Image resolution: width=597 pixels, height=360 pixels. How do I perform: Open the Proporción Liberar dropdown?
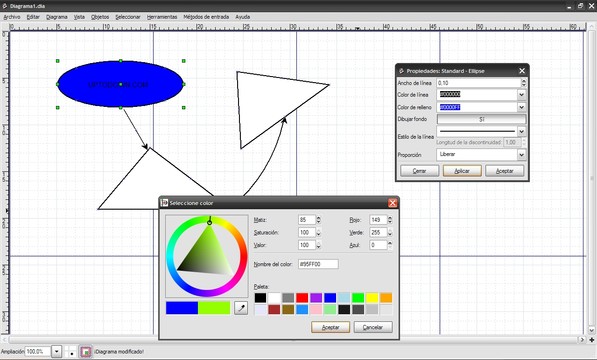[522, 155]
